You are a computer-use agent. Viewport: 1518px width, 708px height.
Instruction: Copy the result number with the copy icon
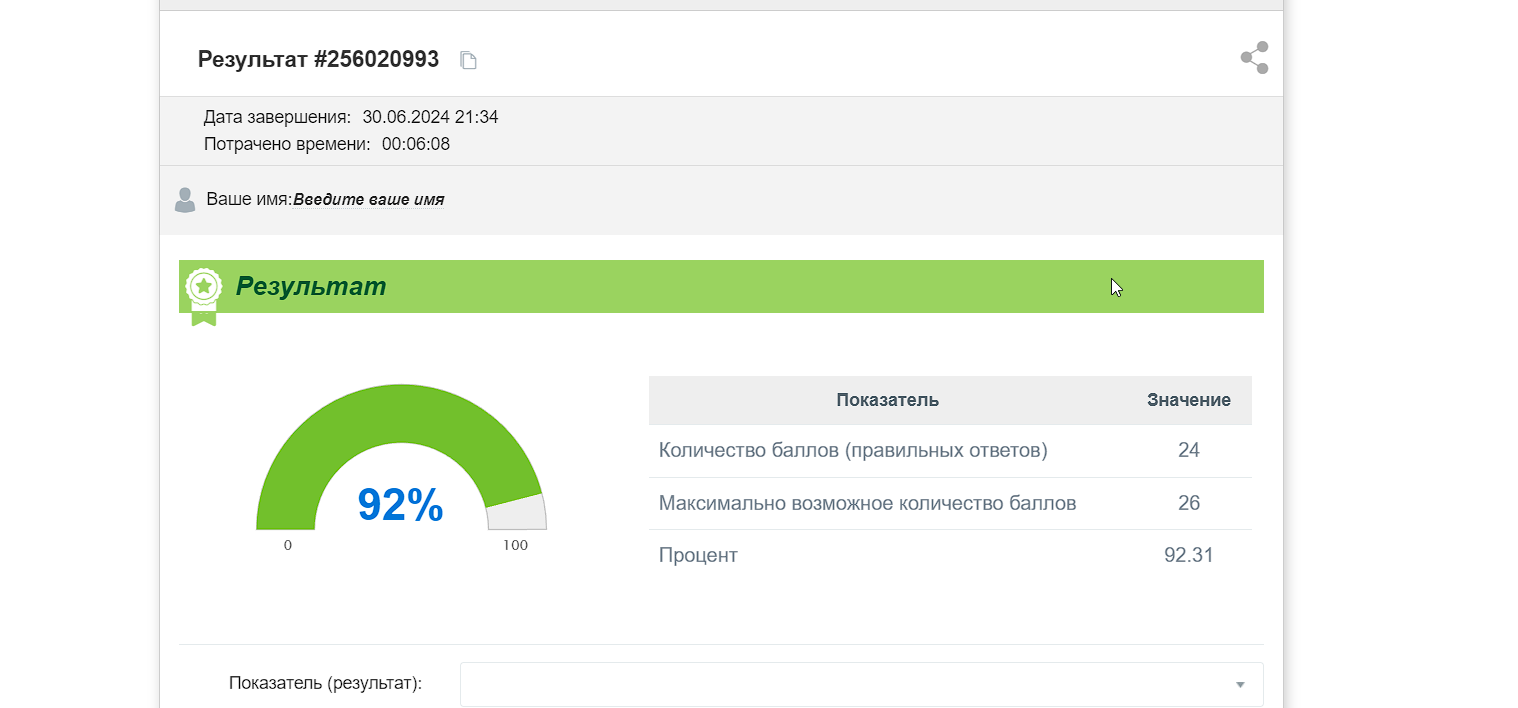pyautogui.click(x=468, y=61)
